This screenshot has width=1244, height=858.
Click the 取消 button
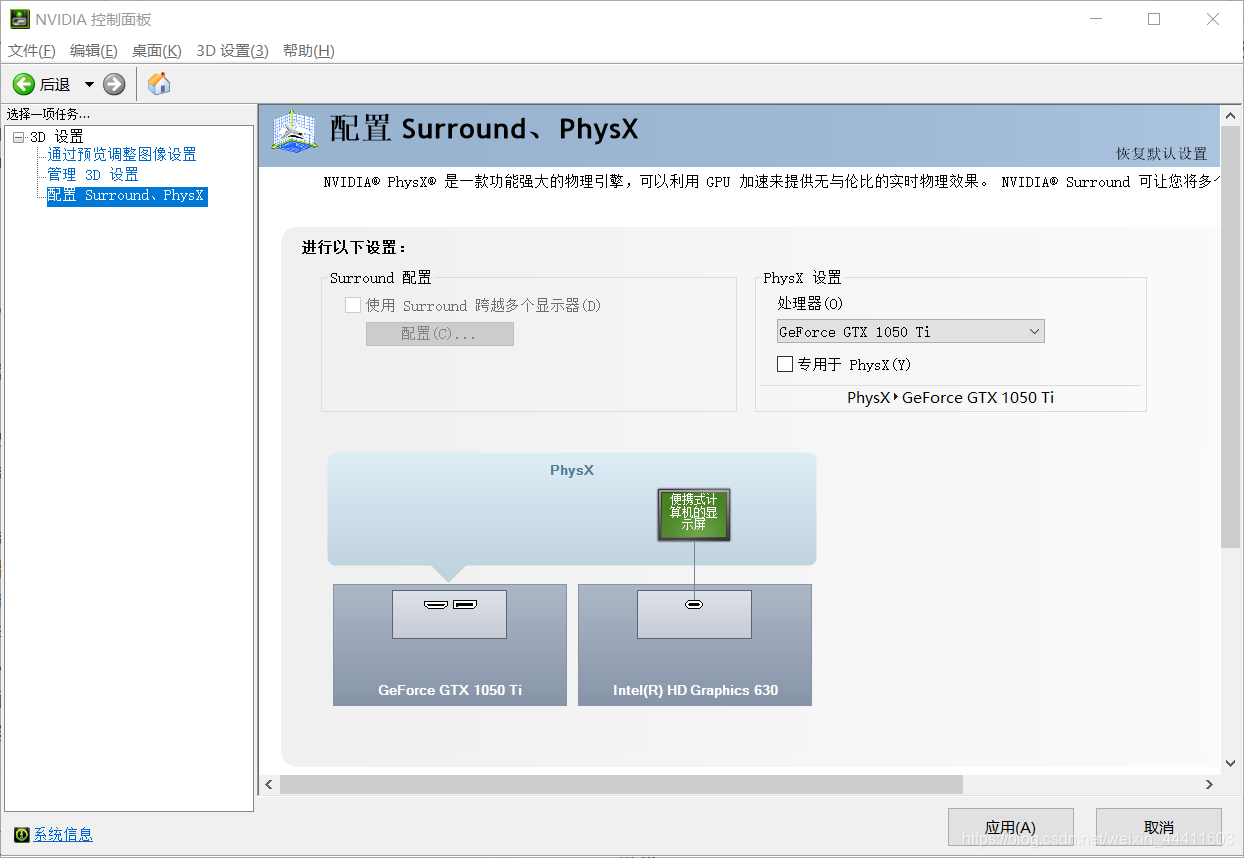coord(1159,827)
